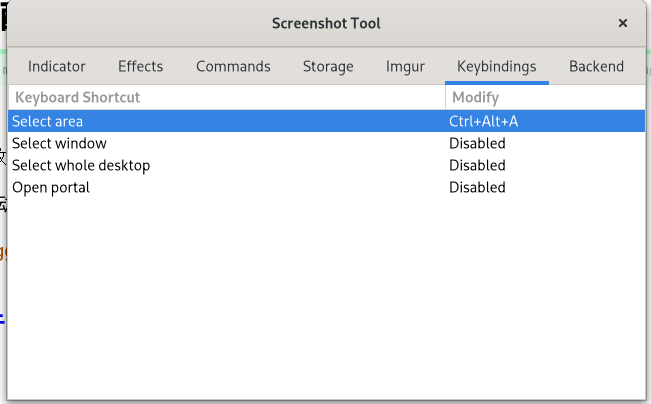Switch to the Backend tab

click(596, 66)
